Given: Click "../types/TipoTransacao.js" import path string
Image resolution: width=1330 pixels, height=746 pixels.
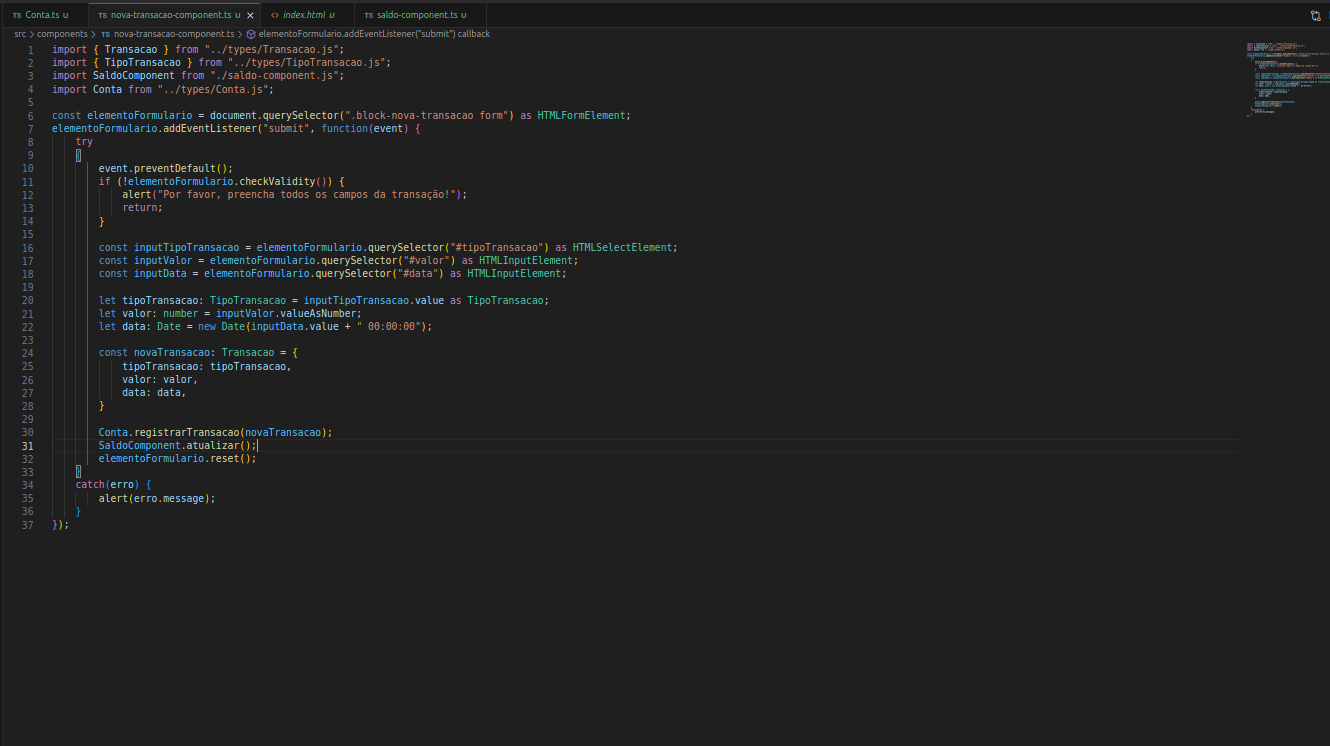Looking at the screenshot, I should click(x=306, y=62).
